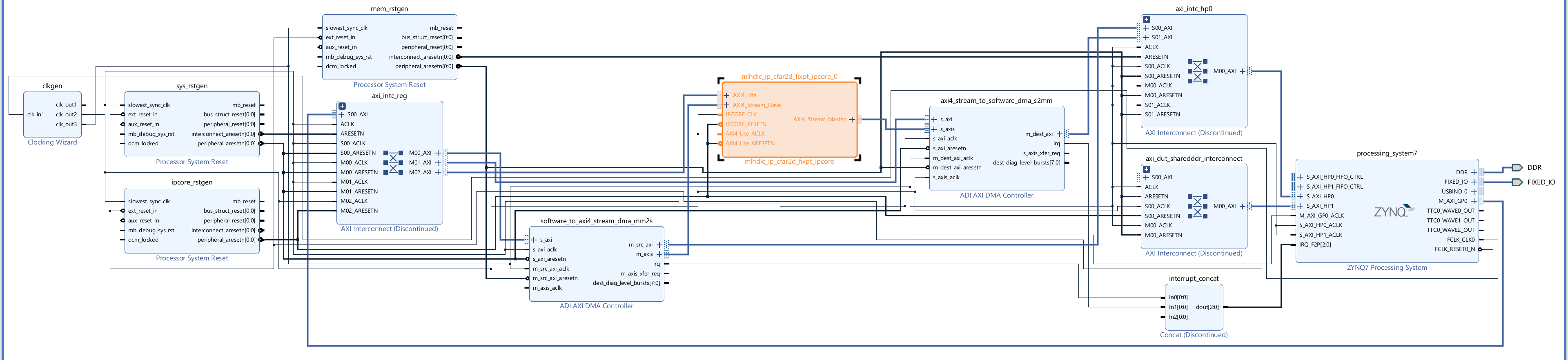Viewport: 1568px width, 360px height.
Task: Expand M00_AXI interface on axi_intc_hp0
Action: coord(1242,72)
